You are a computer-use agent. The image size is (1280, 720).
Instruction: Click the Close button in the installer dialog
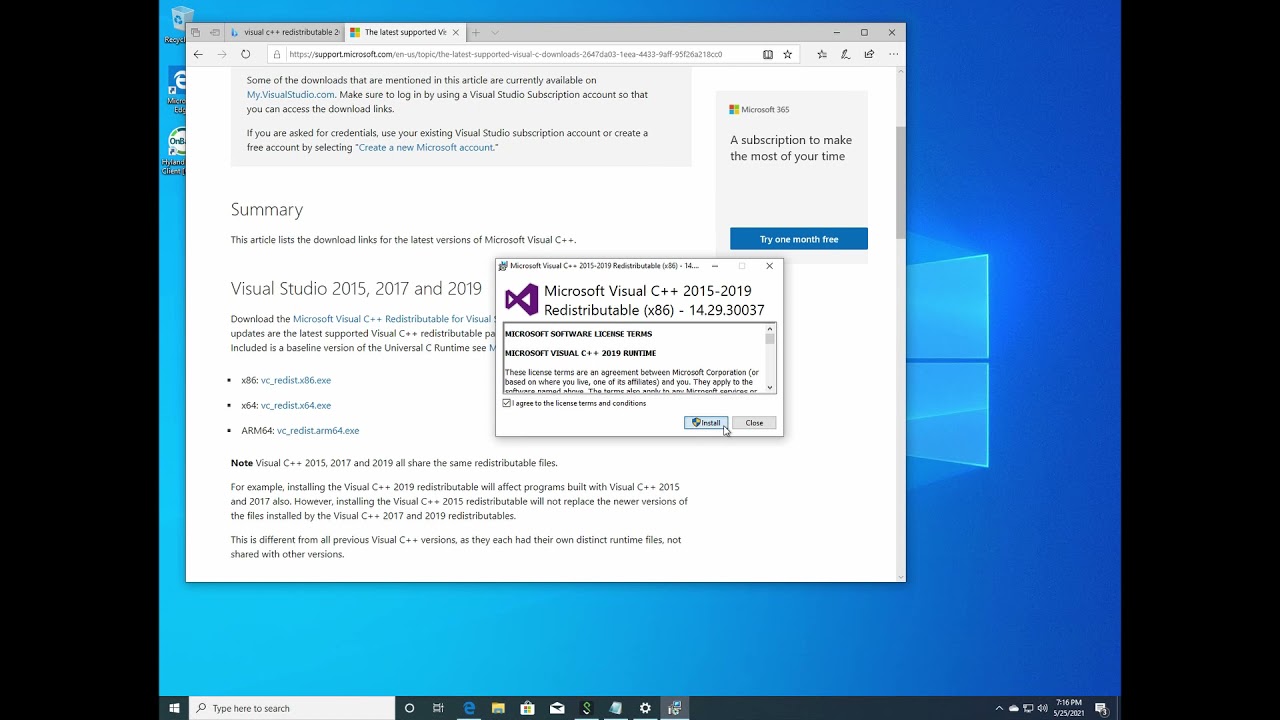(754, 423)
